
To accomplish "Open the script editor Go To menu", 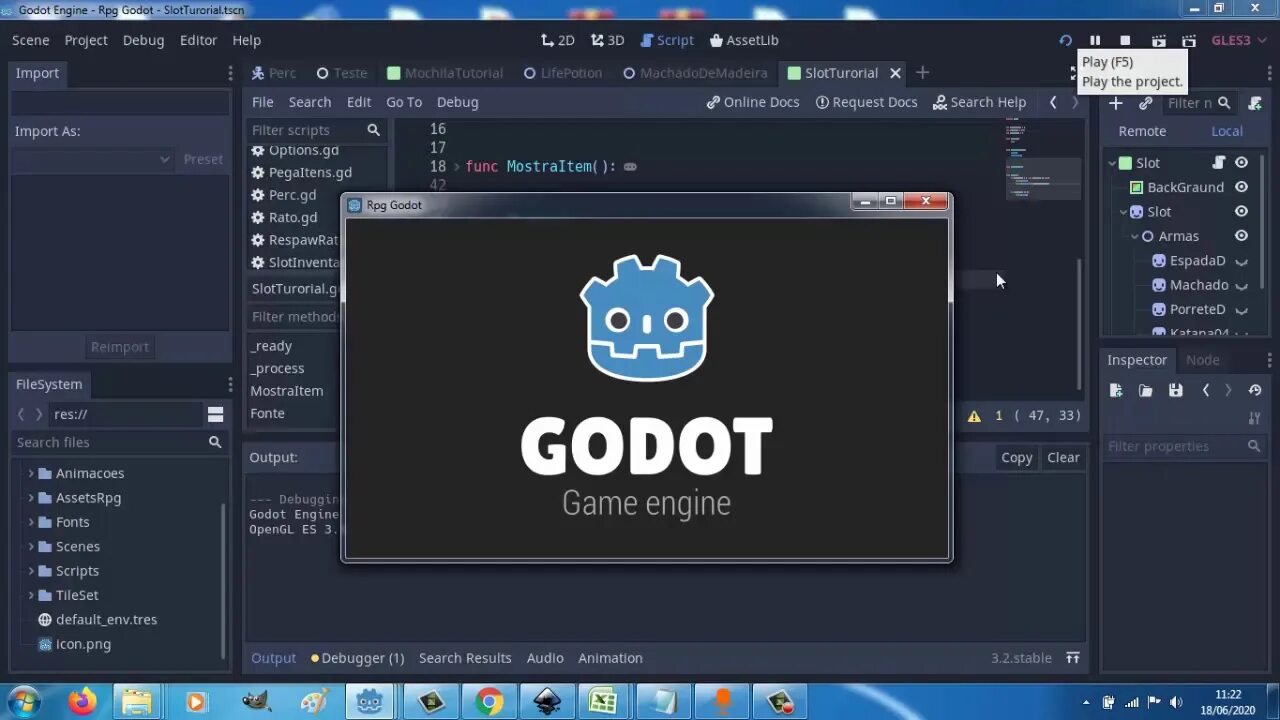I will tap(404, 102).
